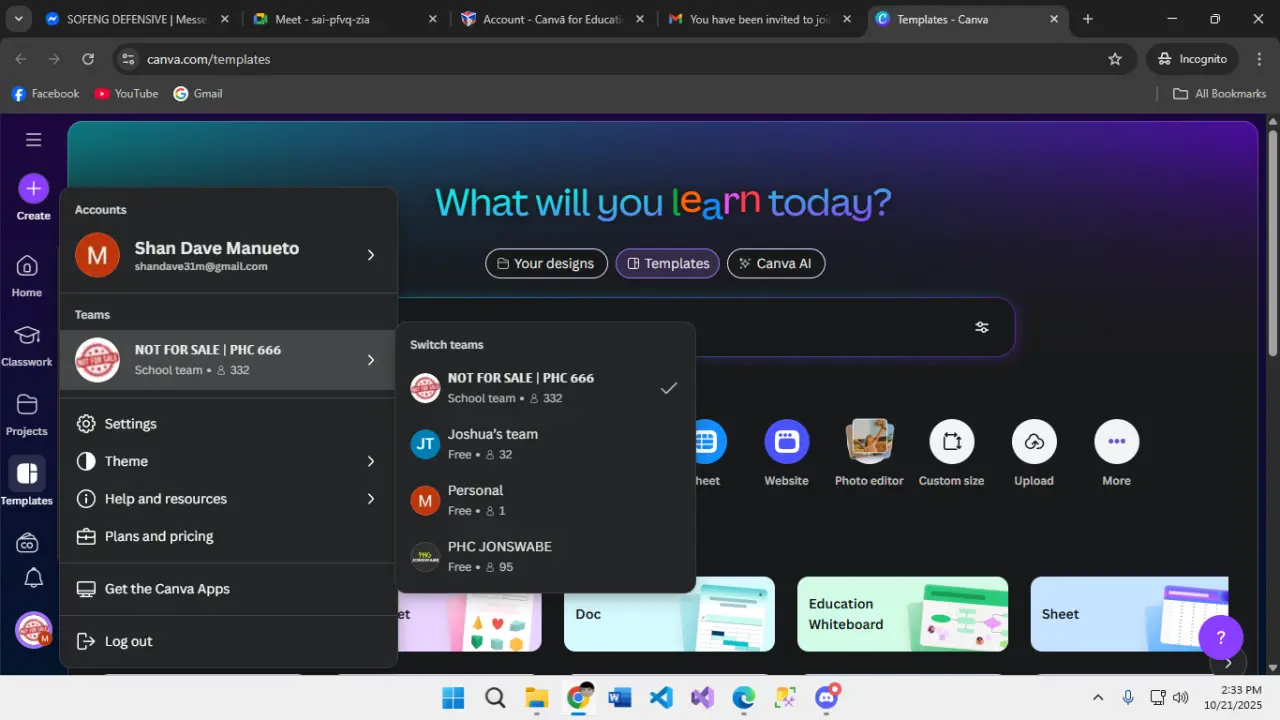Open a new browser tab

1088,19
